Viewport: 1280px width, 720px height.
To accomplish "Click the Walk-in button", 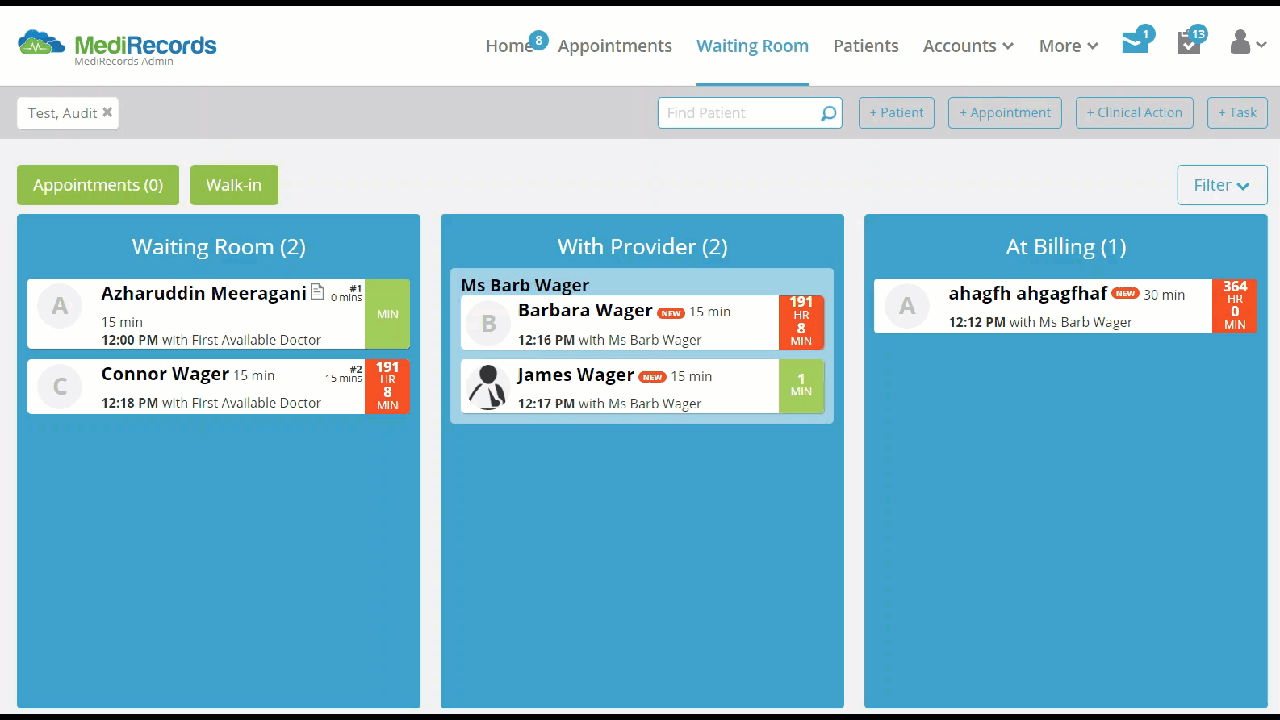I will point(234,185).
